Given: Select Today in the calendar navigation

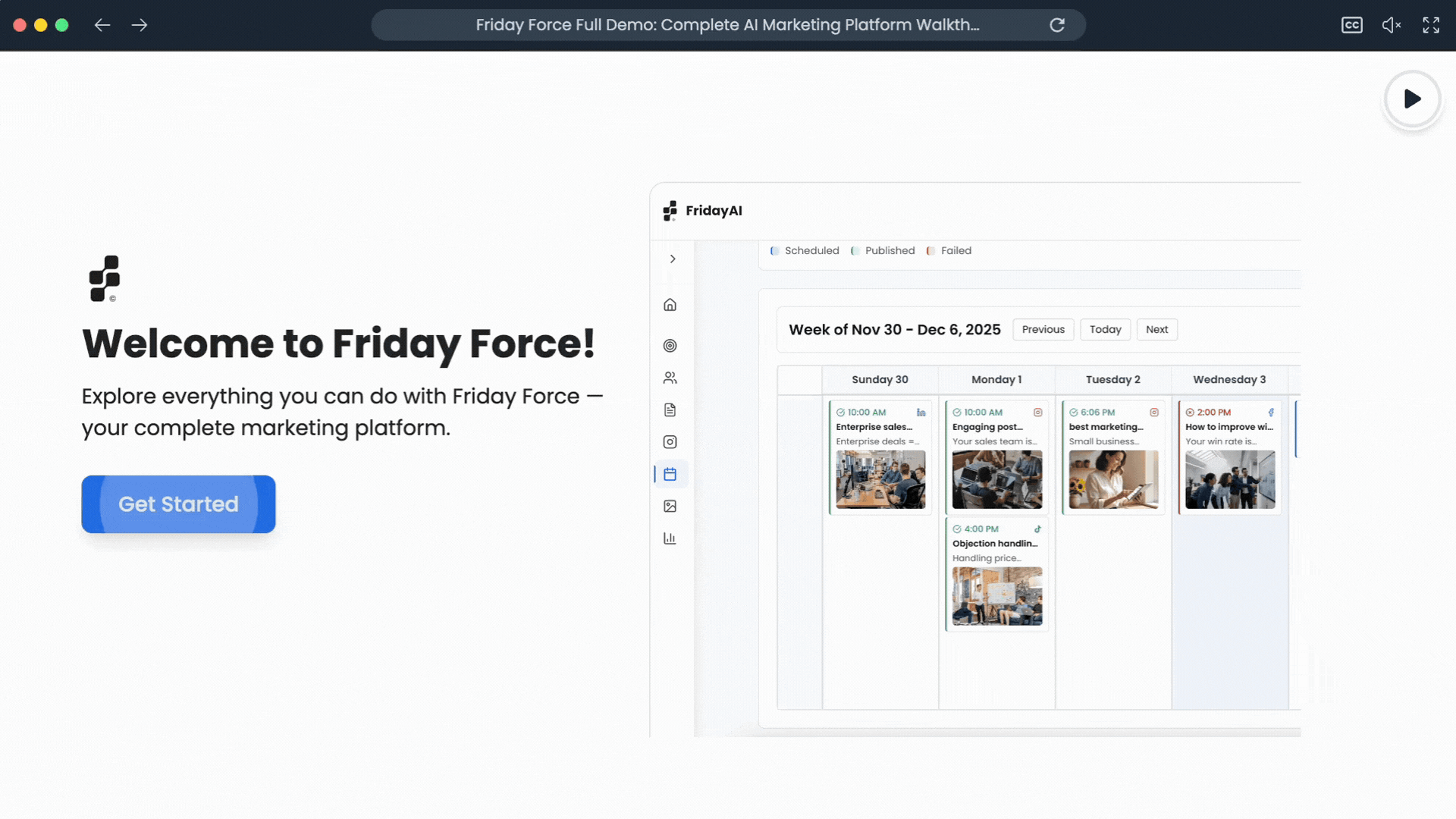Looking at the screenshot, I should pyautogui.click(x=1105, y=329).
